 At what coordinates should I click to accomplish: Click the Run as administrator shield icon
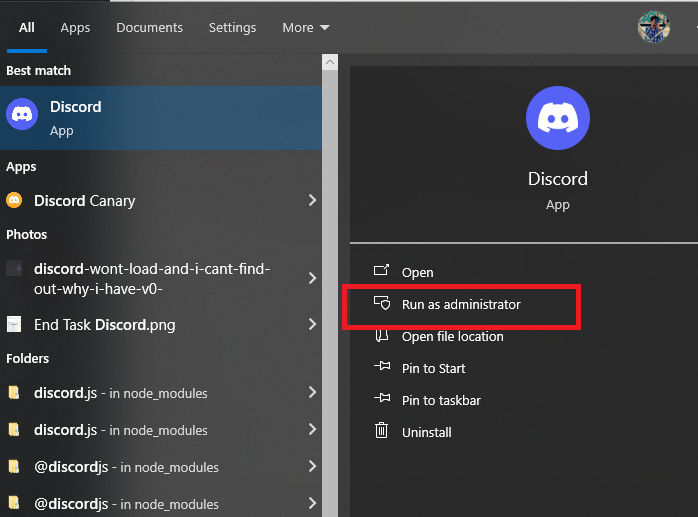381,304
